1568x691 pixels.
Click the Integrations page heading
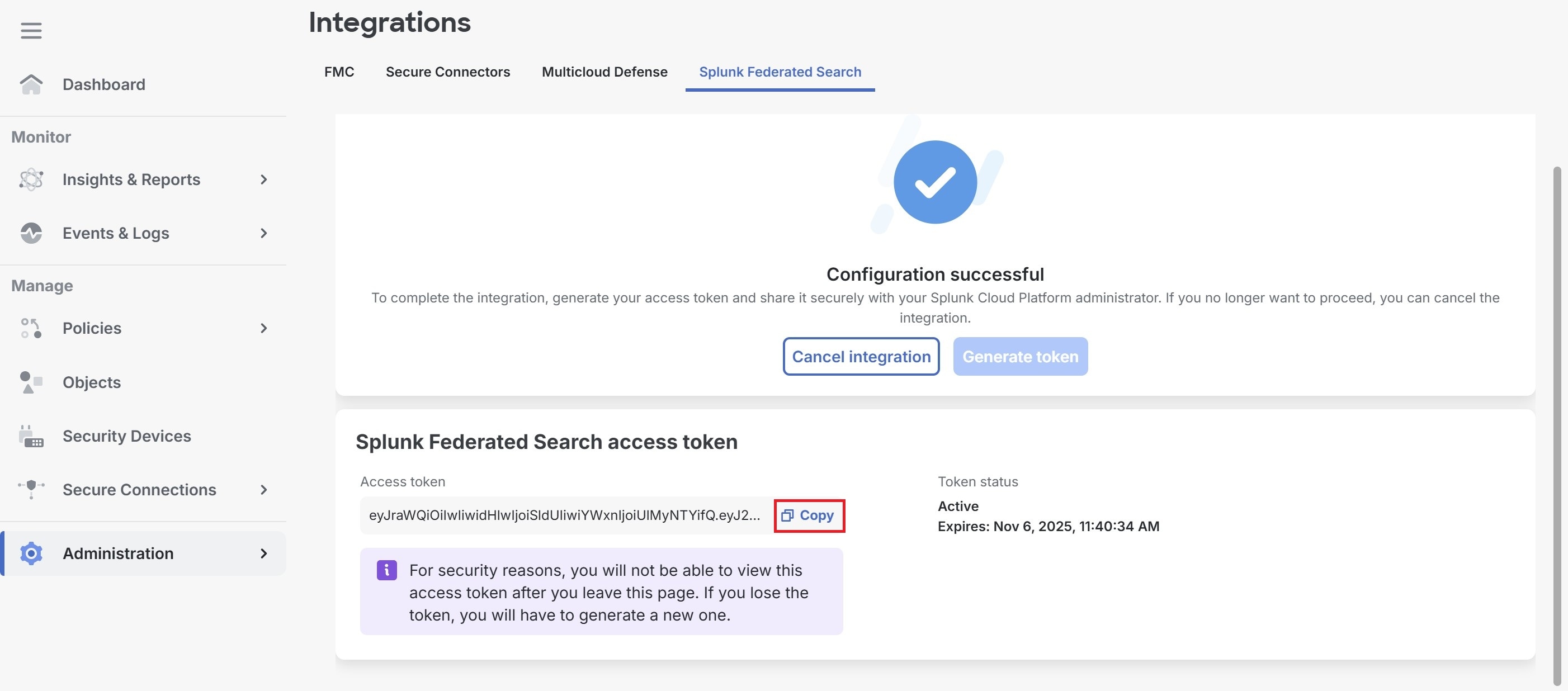pyautogui.click(x=390, y=22)
